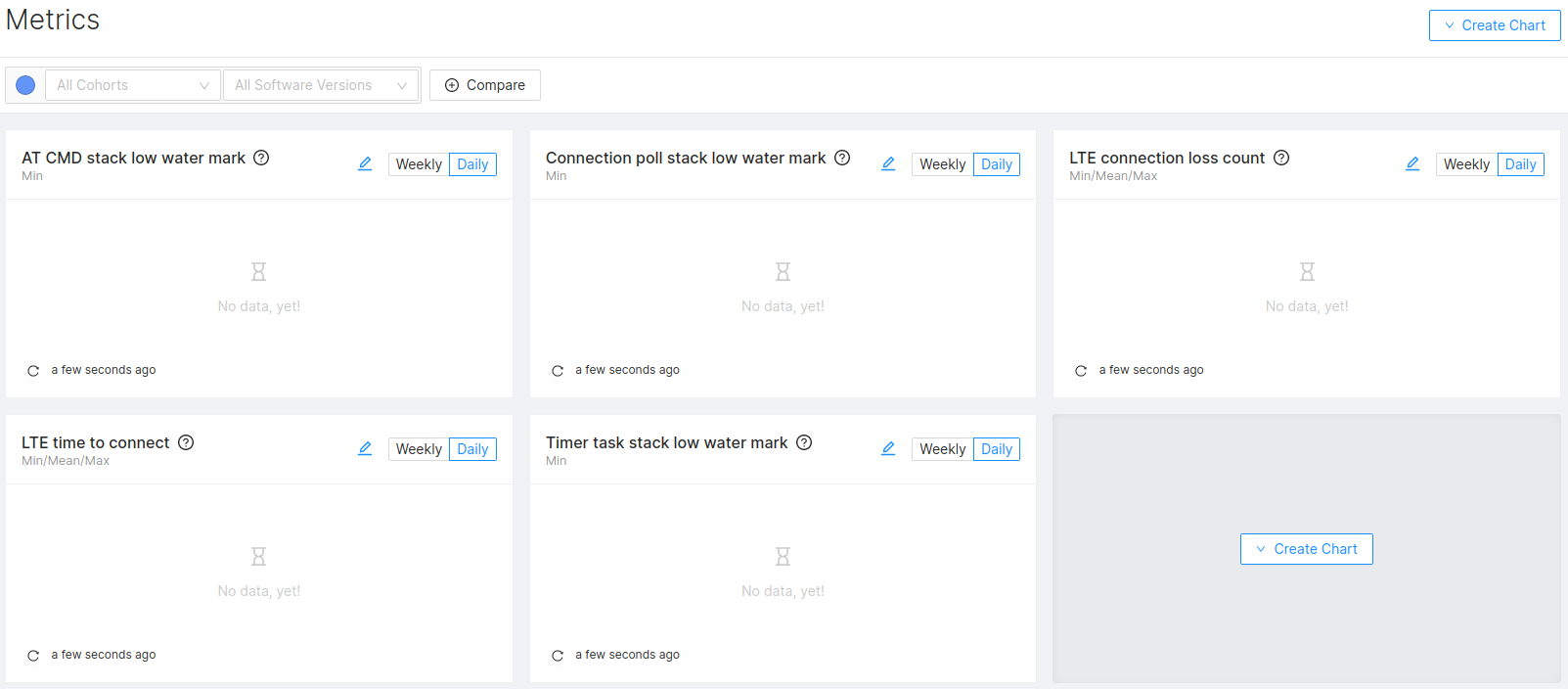Image resolution: width=1568 pixels, height=689 pixels.
Task: Click the blue cohort color circle
Action: pos(26,85)
